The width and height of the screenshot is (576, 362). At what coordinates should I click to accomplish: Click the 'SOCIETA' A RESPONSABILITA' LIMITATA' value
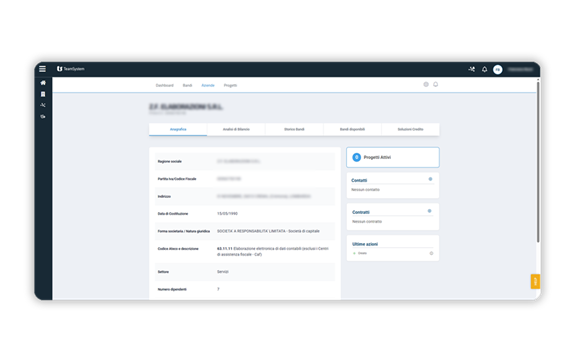tap(268, 231)
